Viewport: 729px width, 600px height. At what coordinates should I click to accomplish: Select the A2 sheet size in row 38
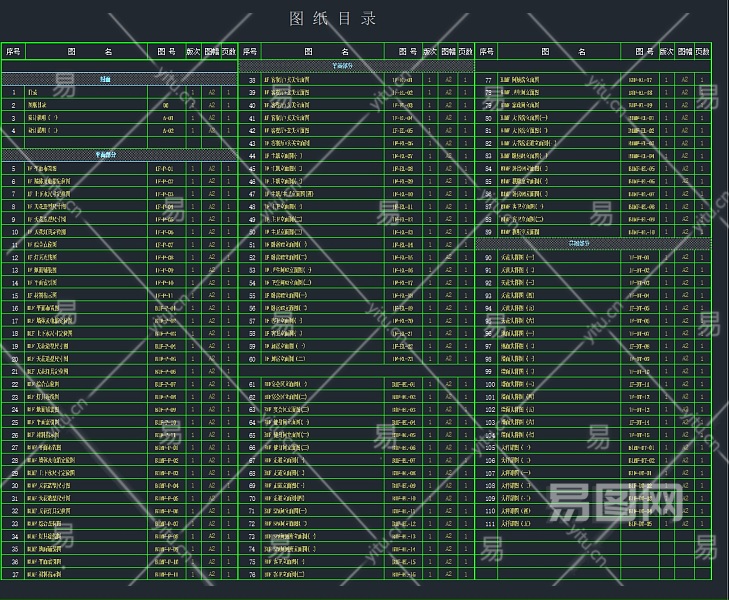pyautogui.click(x=448, y=80)
